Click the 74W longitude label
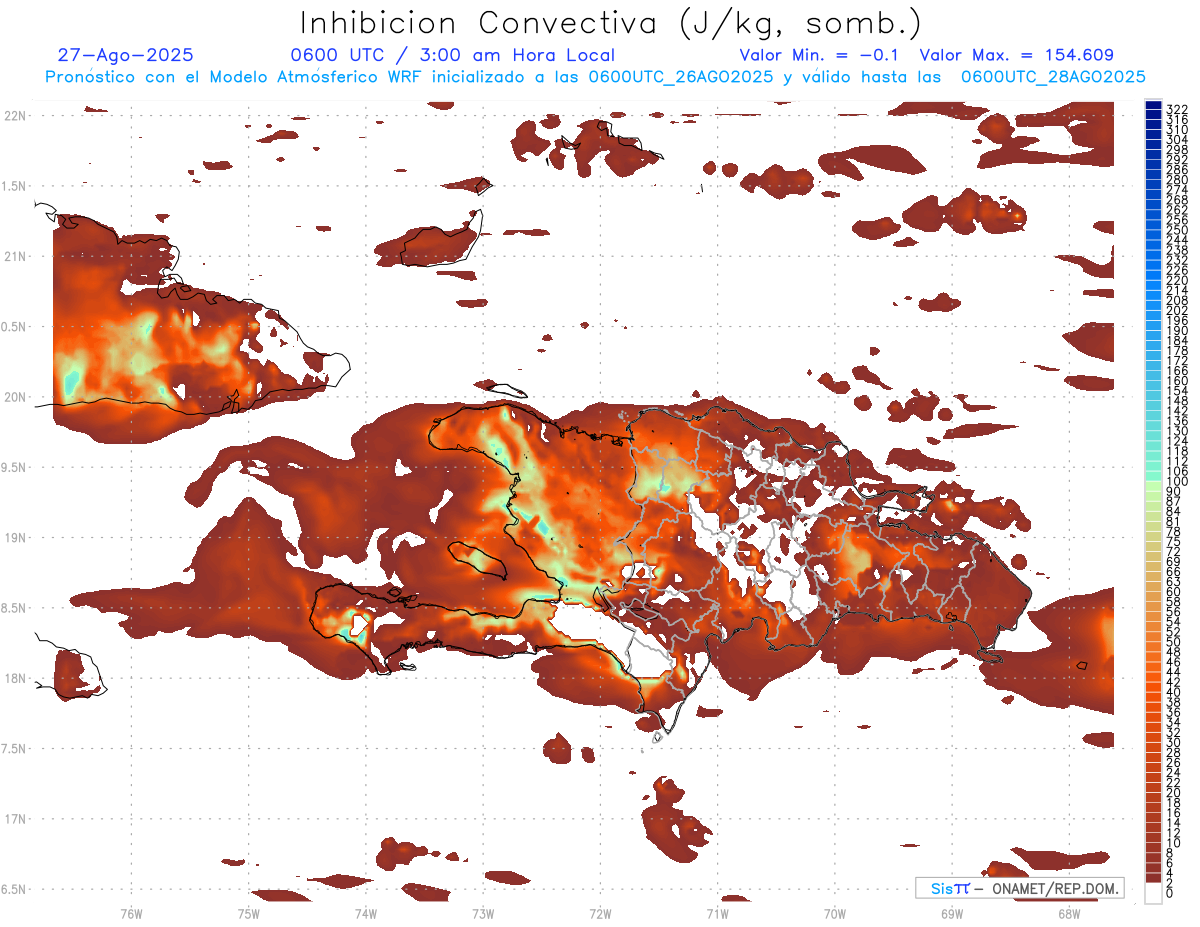This screenshot has height=927, width=1200. [366, 913]
